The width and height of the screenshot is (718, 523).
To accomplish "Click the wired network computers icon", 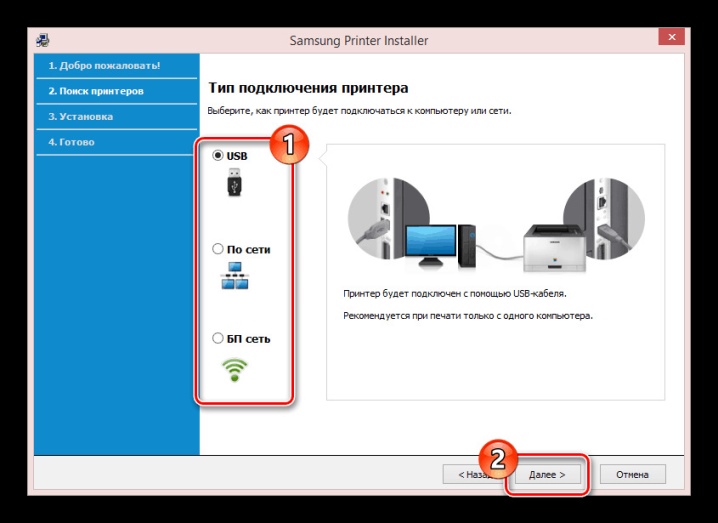I will coord(234,276).
